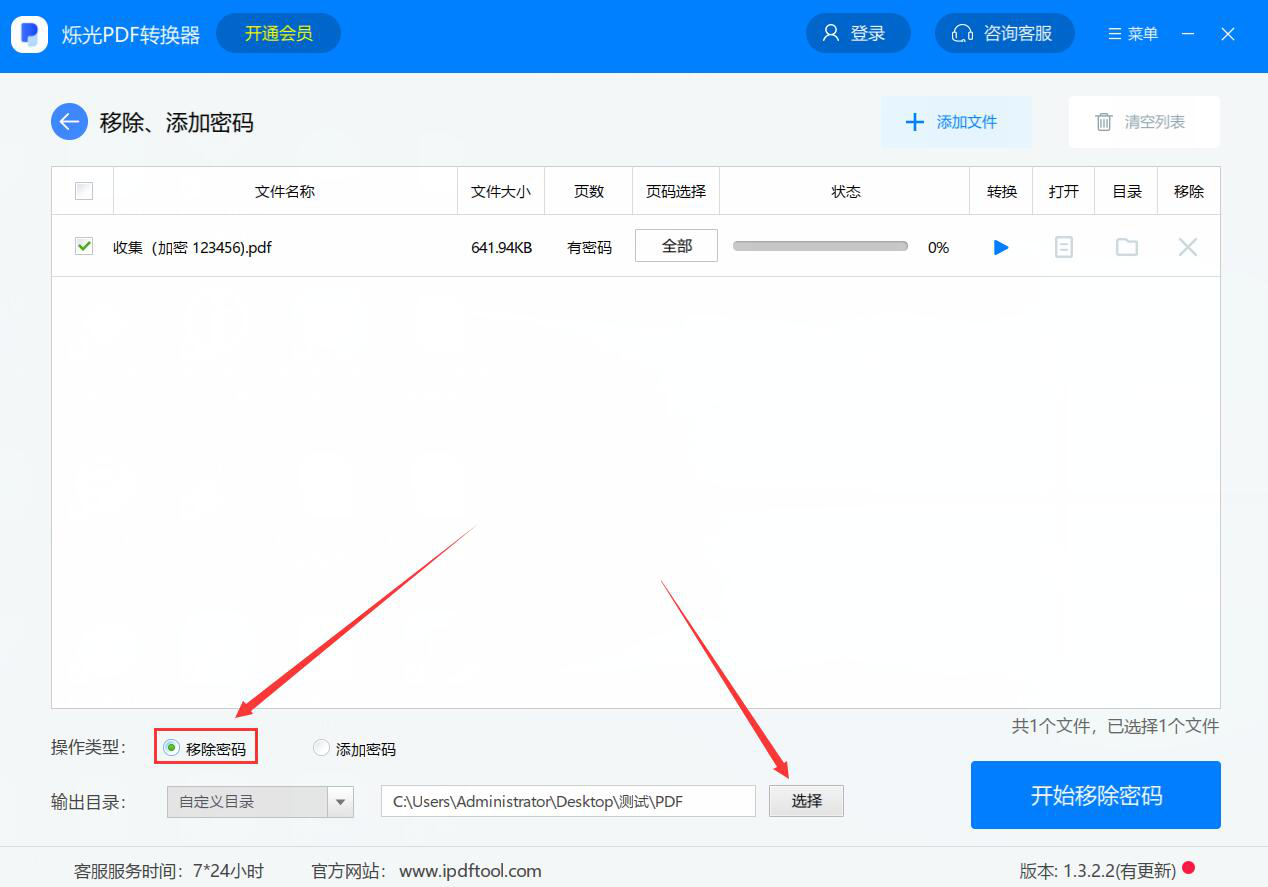Click the 文件大小 column header
The image size is (1268, 887).
click(501, 191)
